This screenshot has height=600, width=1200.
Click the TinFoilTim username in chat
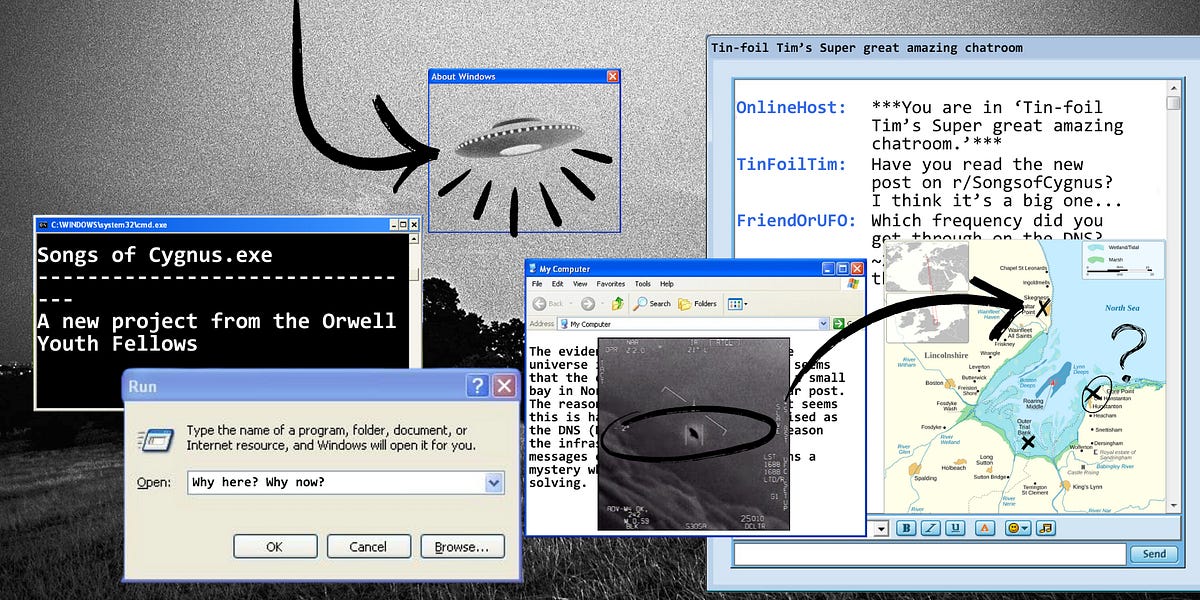[x=791, y=164]
